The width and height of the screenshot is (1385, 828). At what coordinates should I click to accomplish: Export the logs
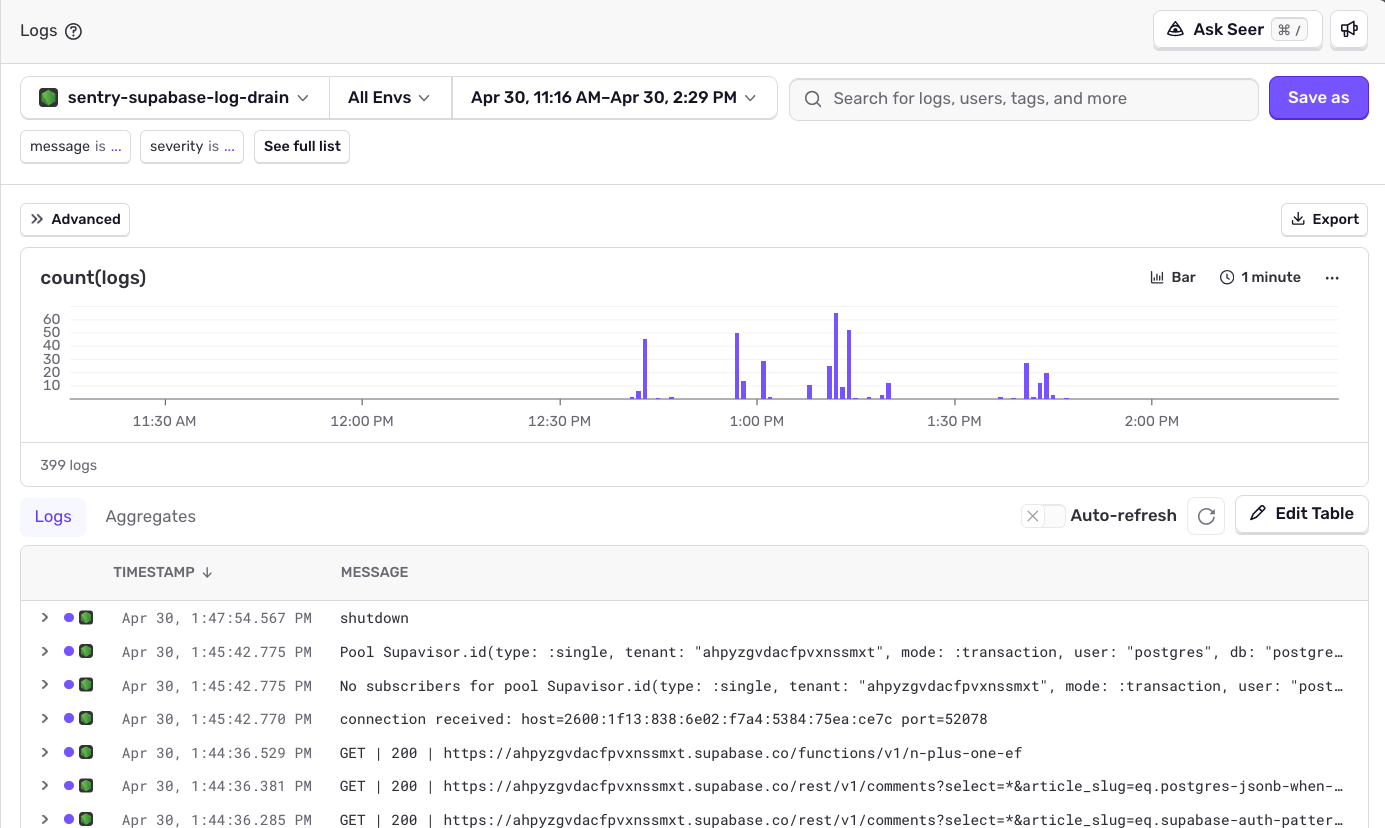coord(1324,219)
